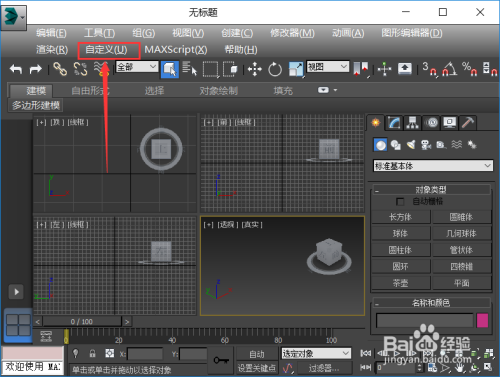Select the Cameras category icon
Viewport: 500px width, 377px height.
426,145
